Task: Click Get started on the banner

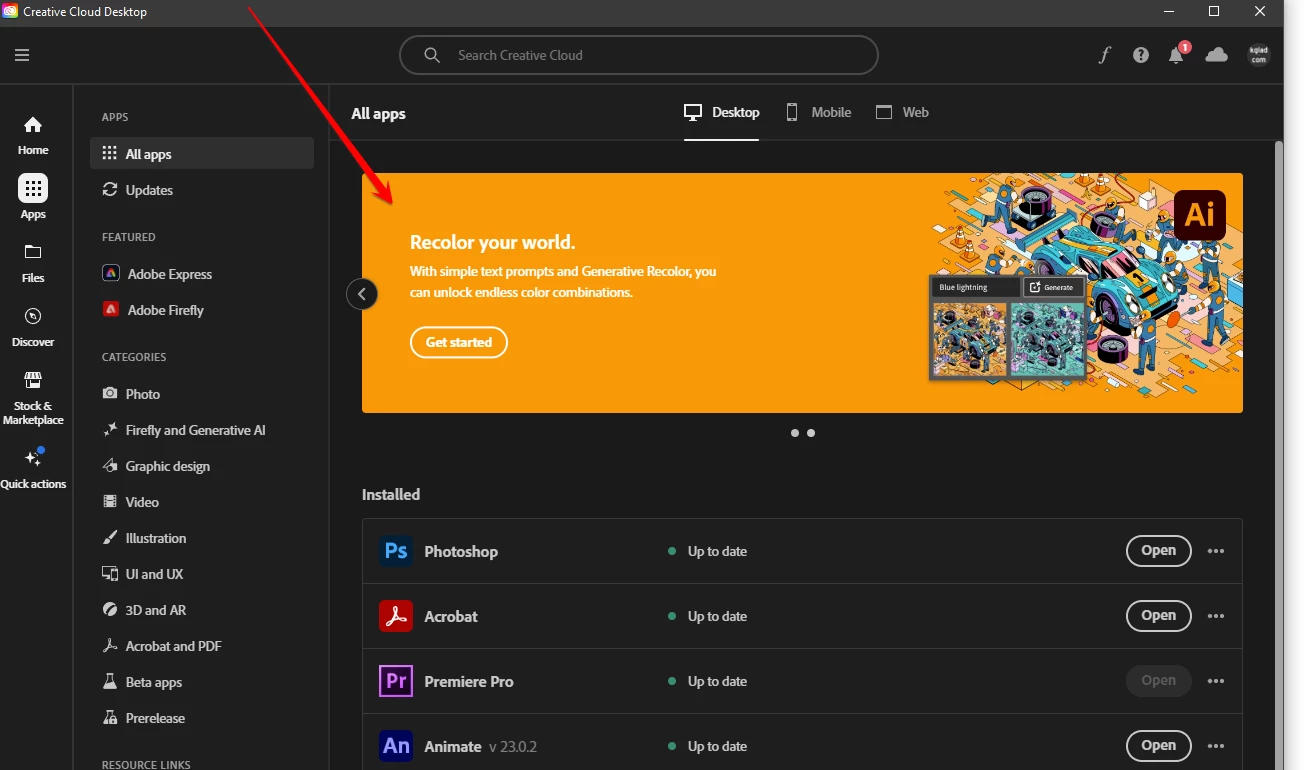Action: (459, 342)
